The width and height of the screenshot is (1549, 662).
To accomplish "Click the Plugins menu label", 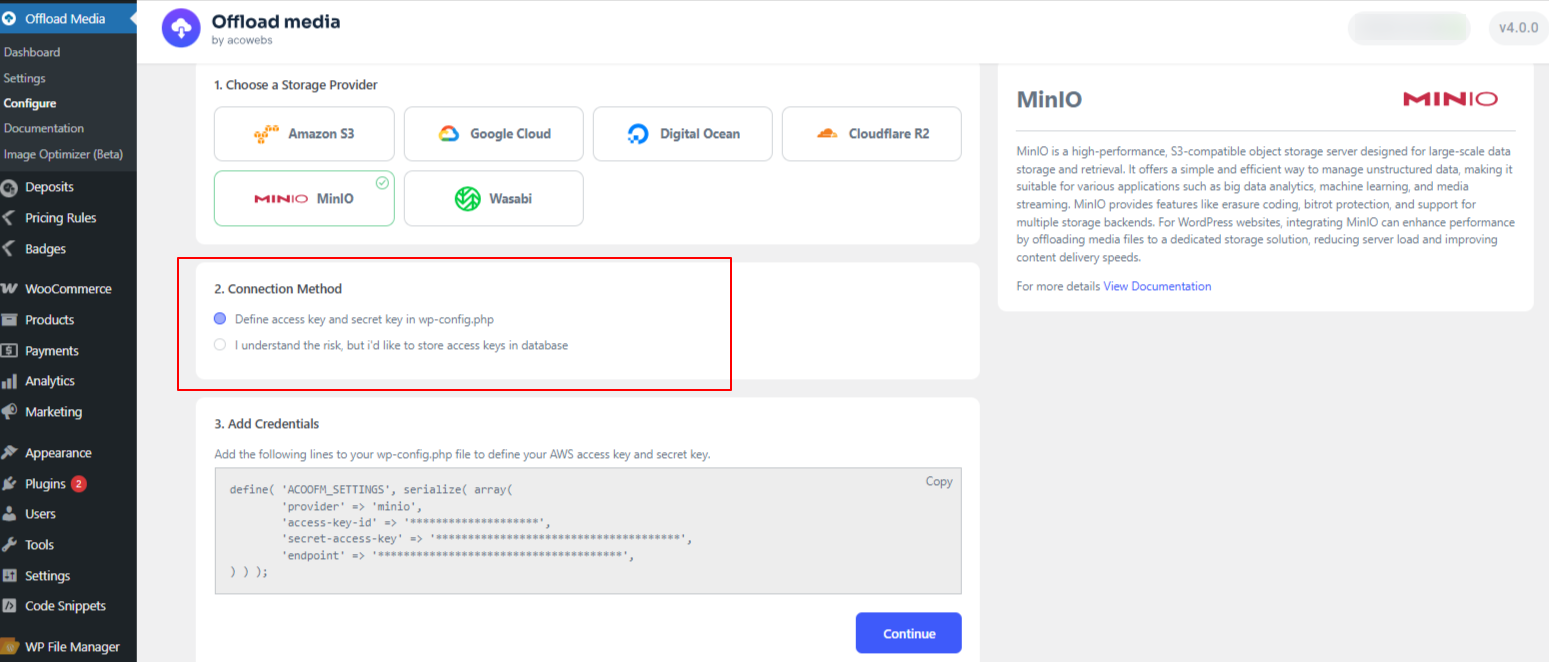I will pos(45,484).
